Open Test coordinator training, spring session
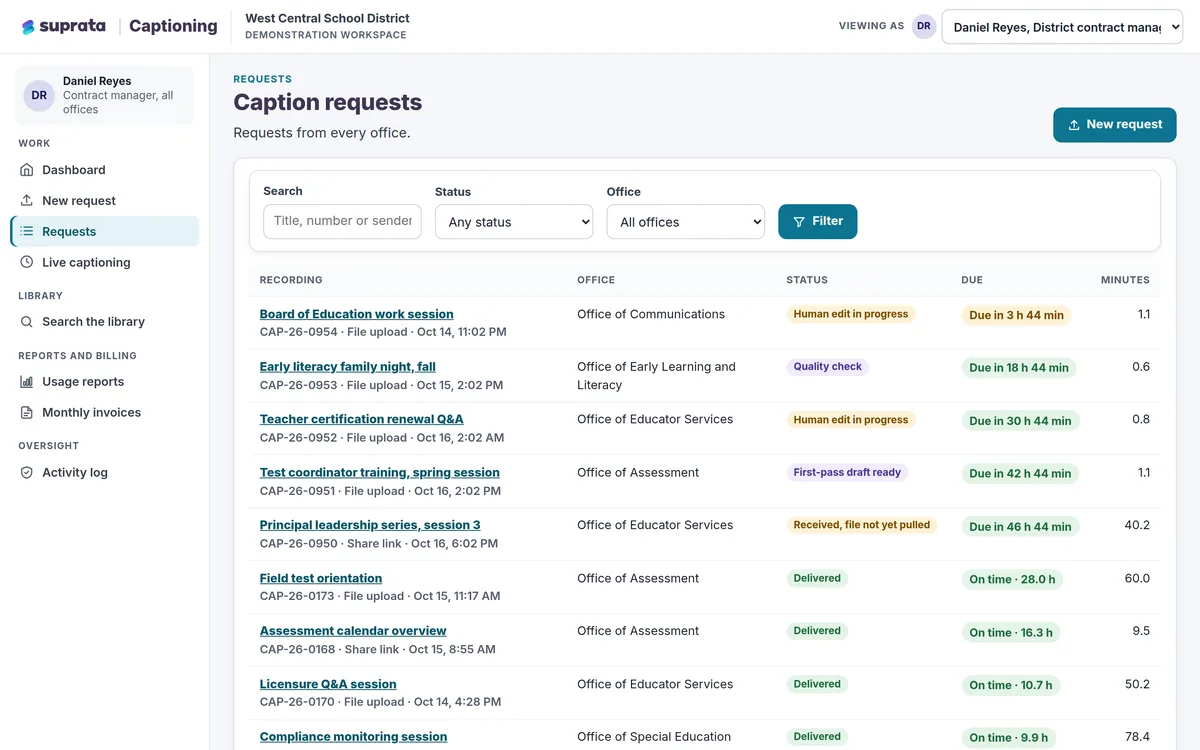Image resolution: width=1200 pixels, height=750 pixels. tap(379, 472)
